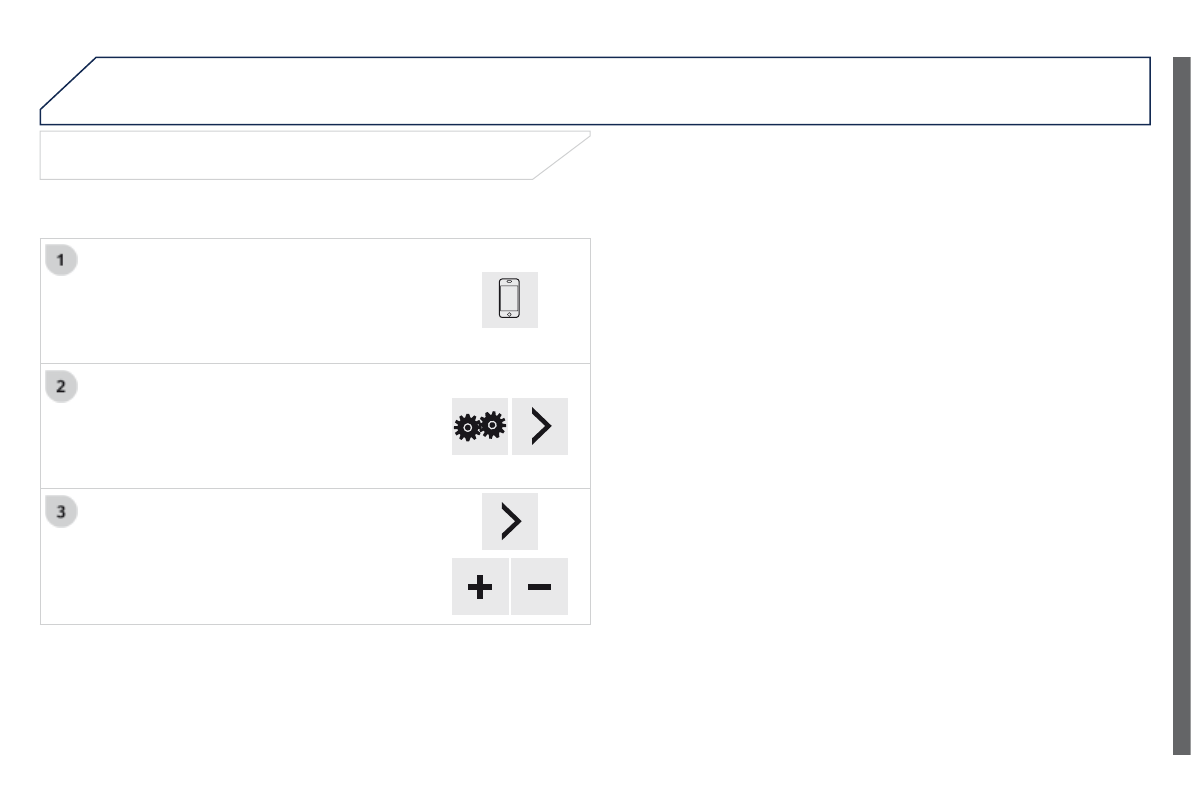Tap the smartphone icon in step 1

click(x=509, y=300)
